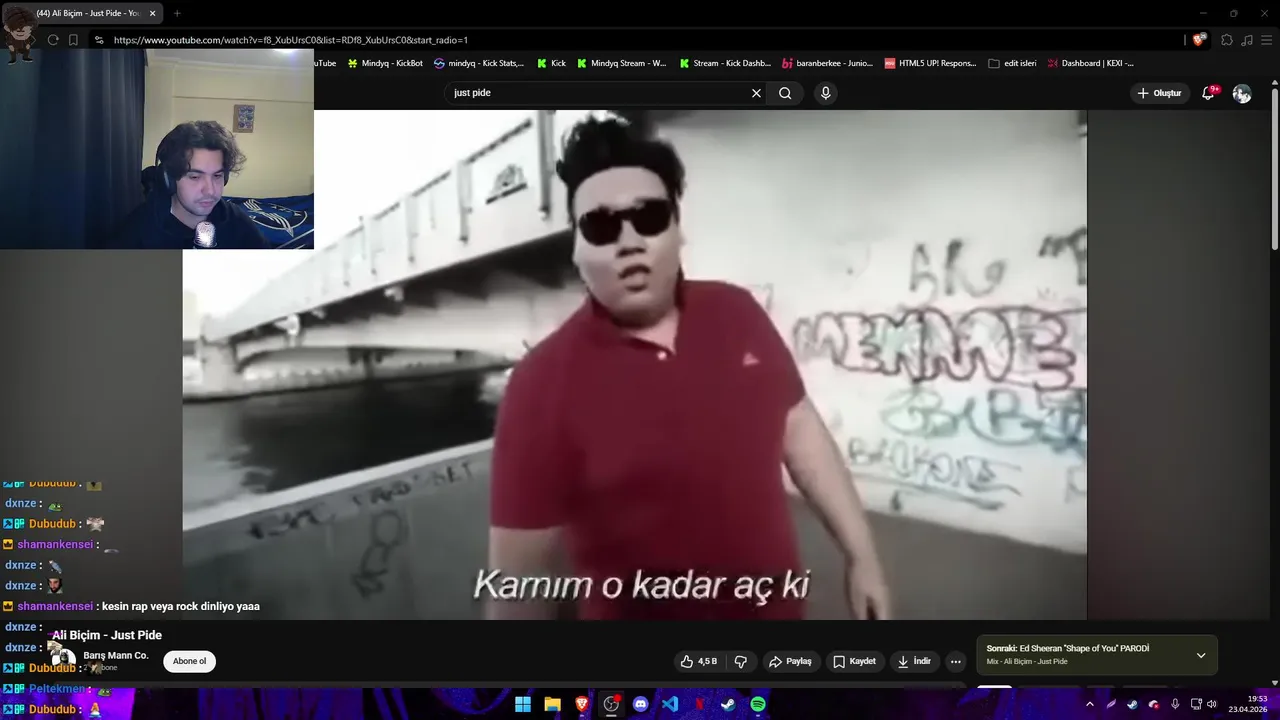Close the Ali Biçim - Just Pide tab
1280x720 pixels.
pos(153,13)
